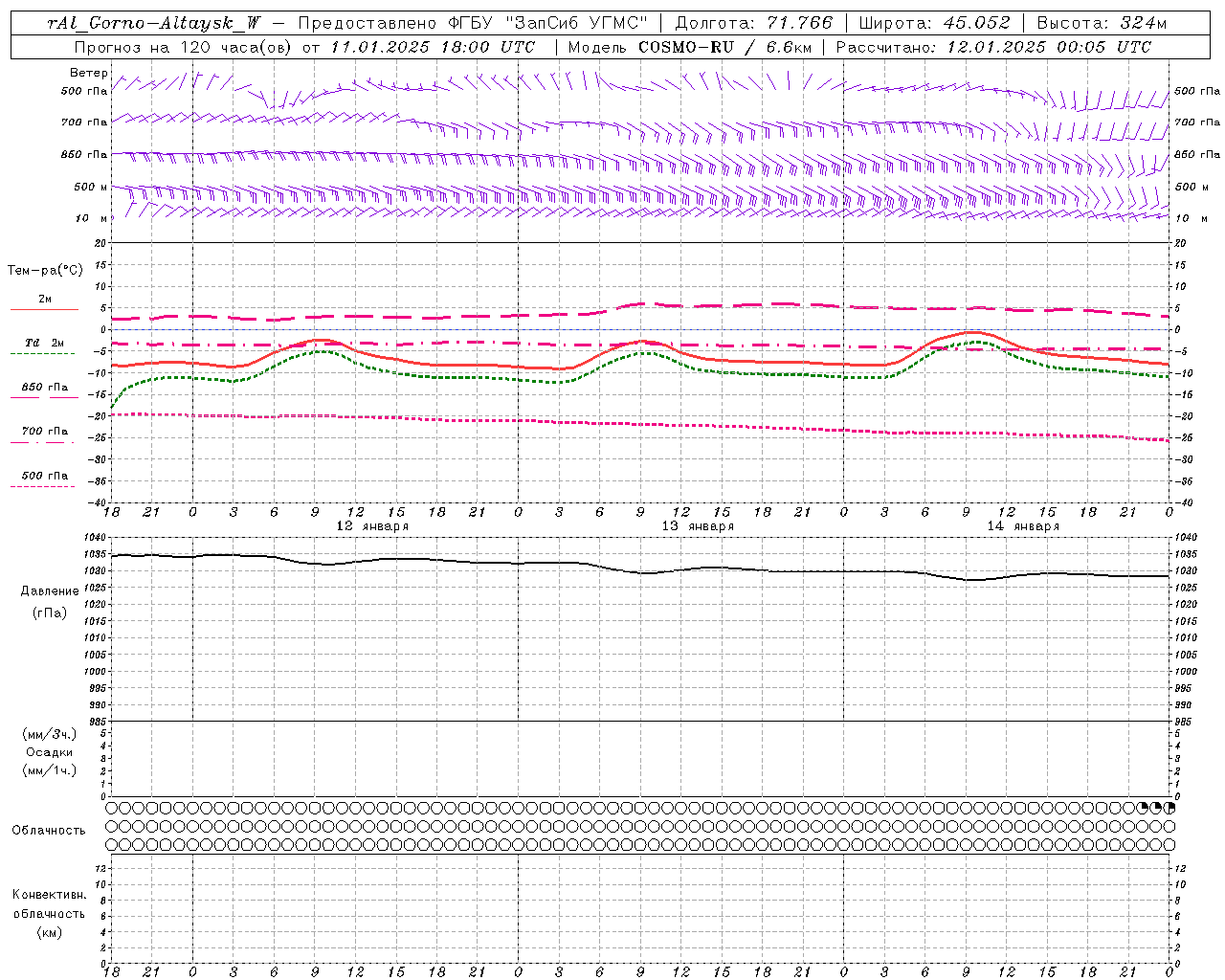Click the 2м temperature legend label
This screenshot has height=980, width=1225.
pos(45,300)
